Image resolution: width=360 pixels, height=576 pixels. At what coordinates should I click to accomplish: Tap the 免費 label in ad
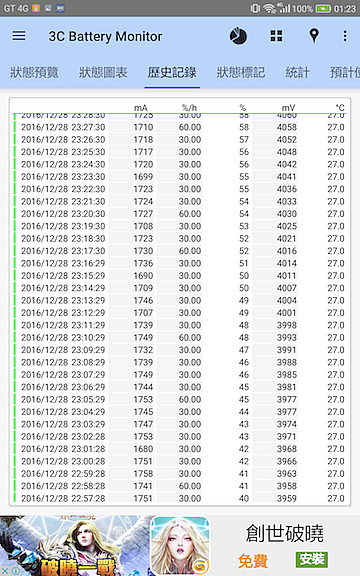click(x=253, y=561)
